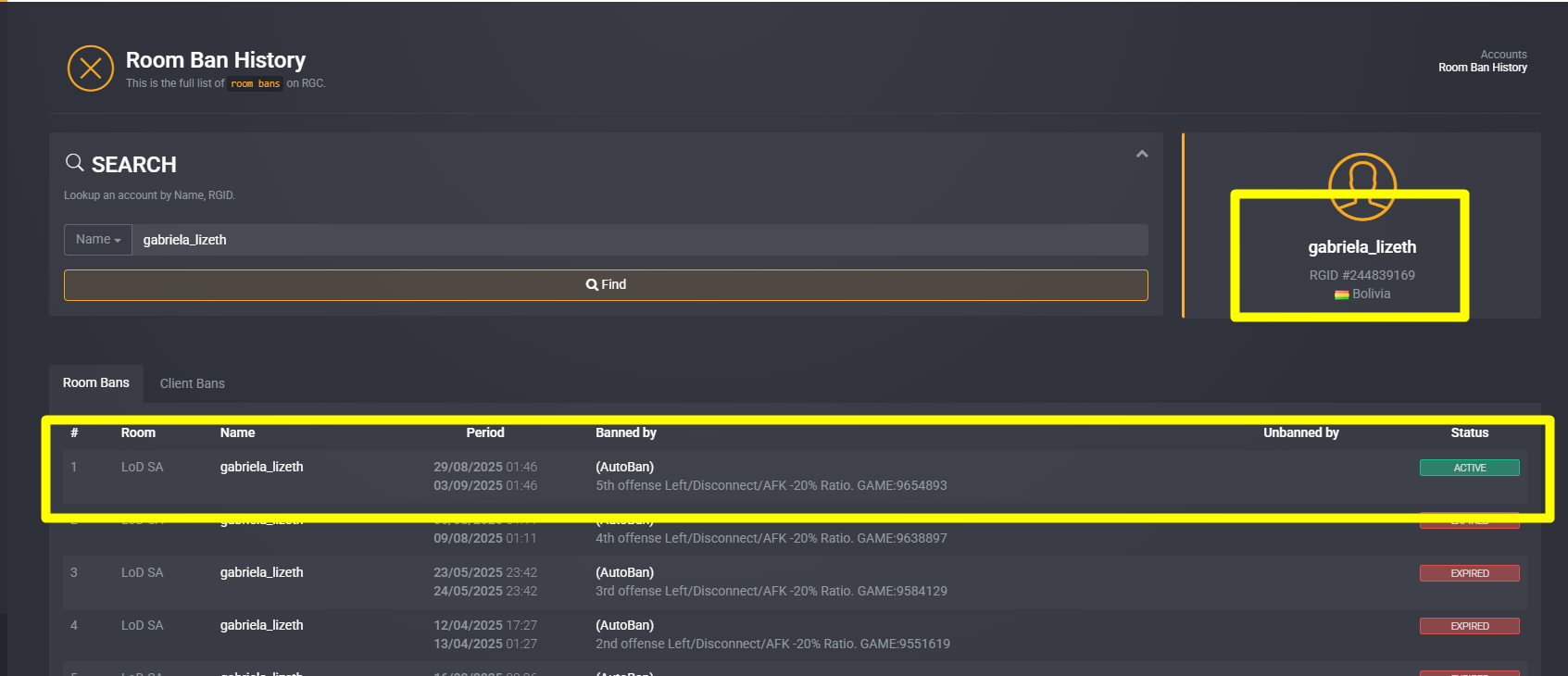Click the Period column header
The height and width of the screenshot is (676, 1568).
[485, 432]
